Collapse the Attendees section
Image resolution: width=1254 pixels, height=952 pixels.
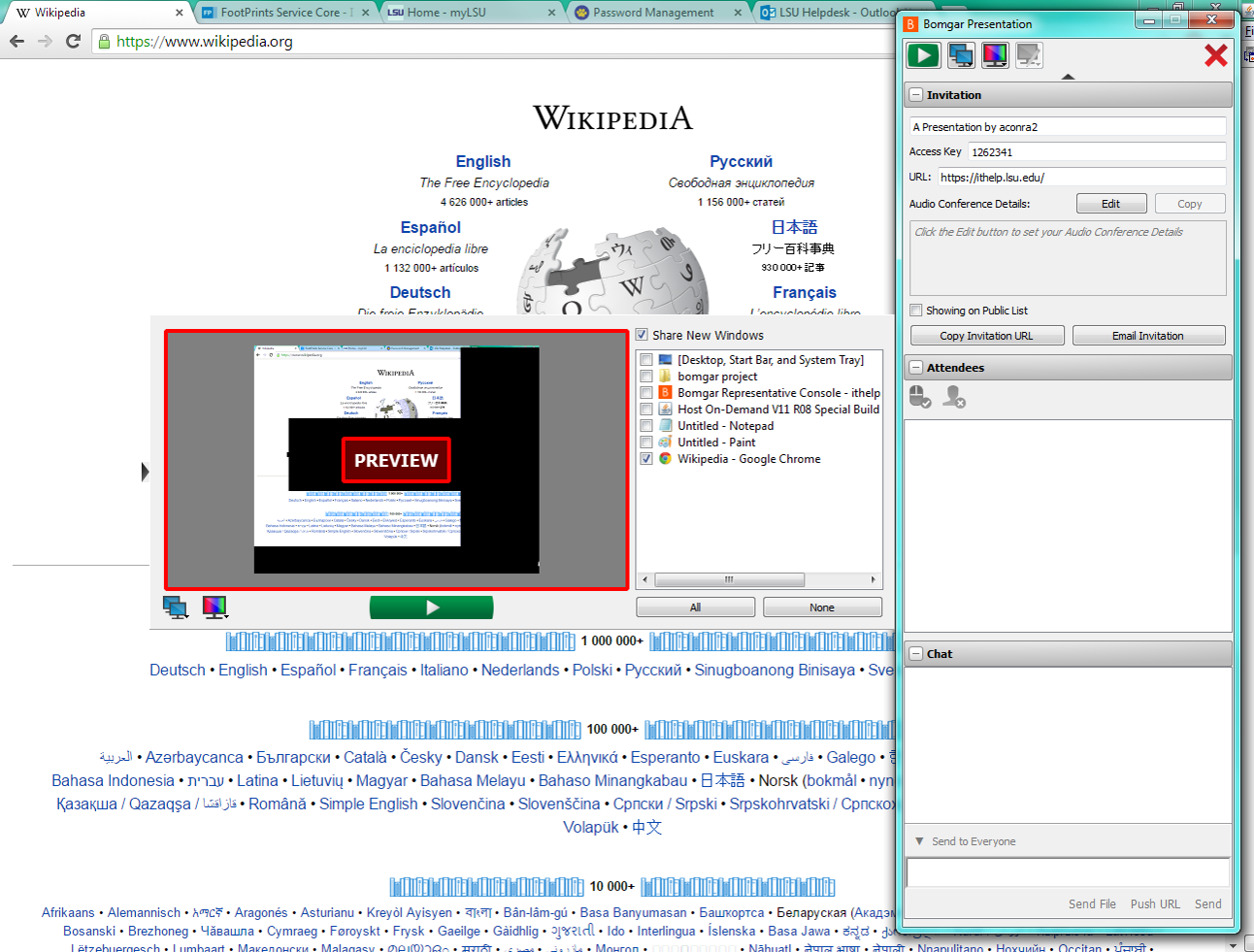915,368
